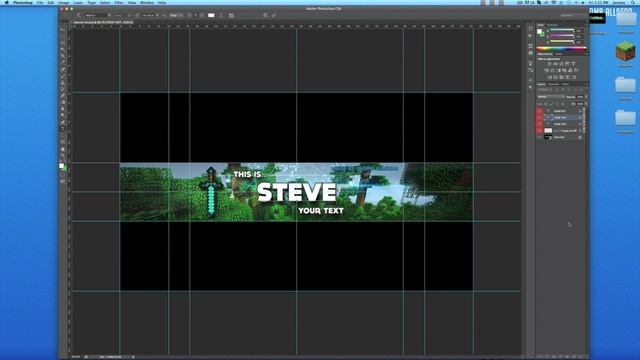The height and width of the screenshot is (360, 640).
Task: Select the Hand tool
Action: [63, 149]
